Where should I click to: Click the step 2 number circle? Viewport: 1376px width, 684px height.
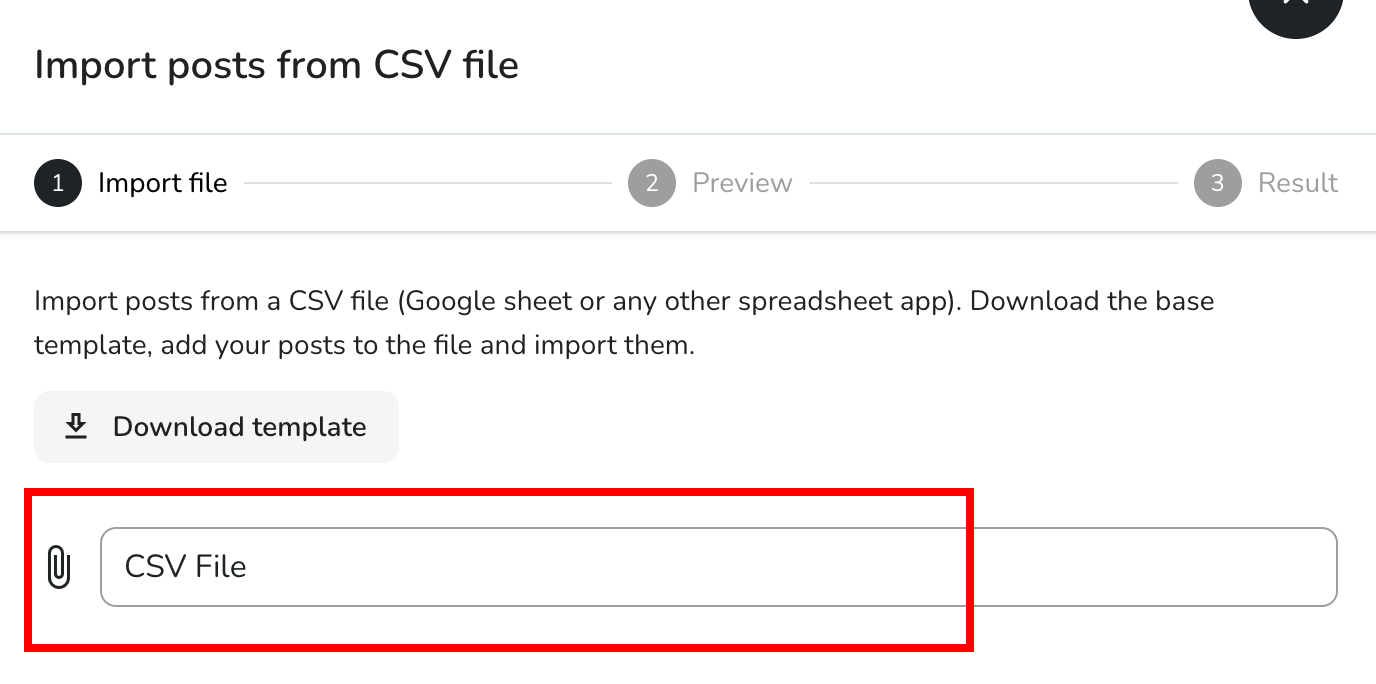[x=652, y=183]
